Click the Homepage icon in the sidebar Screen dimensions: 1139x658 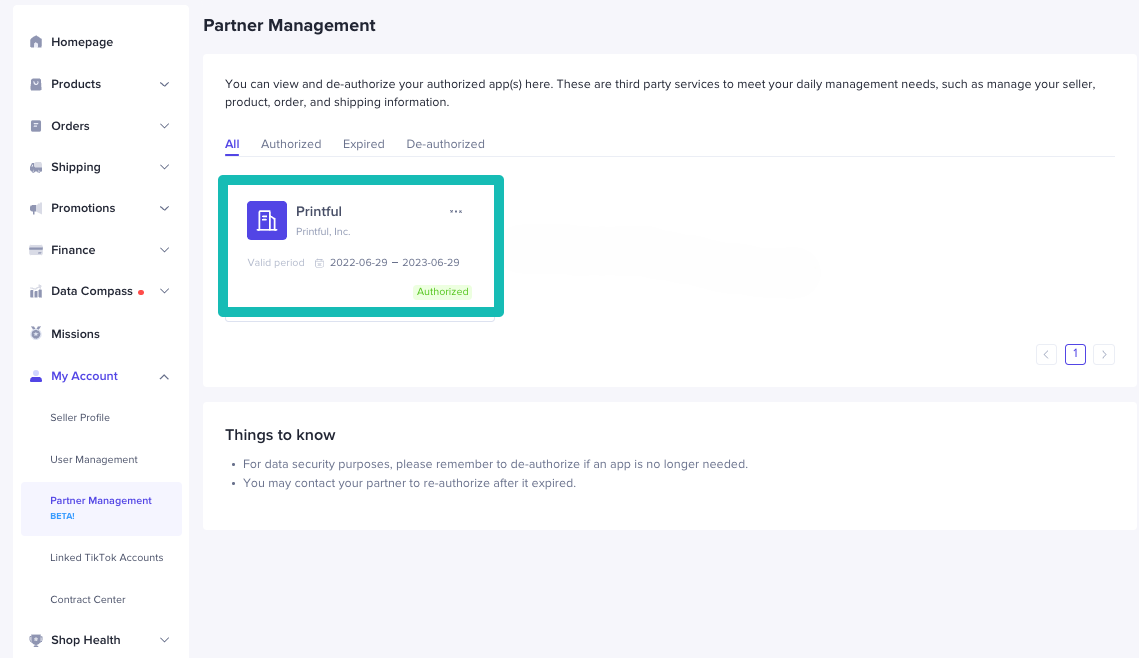[x=35, y=42]
